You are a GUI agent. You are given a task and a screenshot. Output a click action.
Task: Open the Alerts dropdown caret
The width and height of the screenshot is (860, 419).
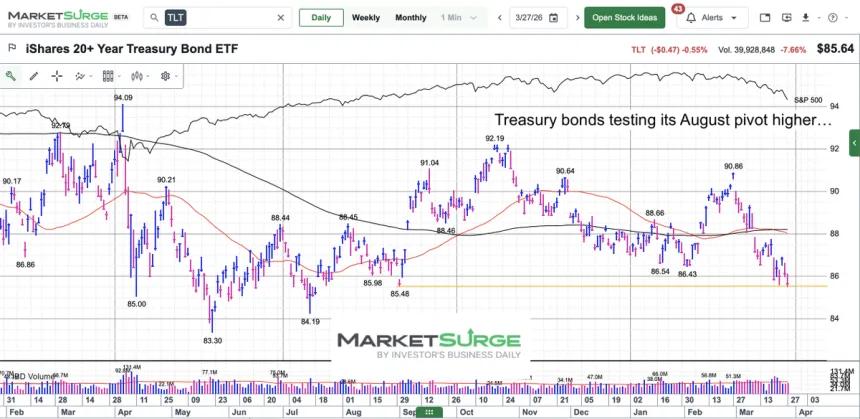coord(734,18)
